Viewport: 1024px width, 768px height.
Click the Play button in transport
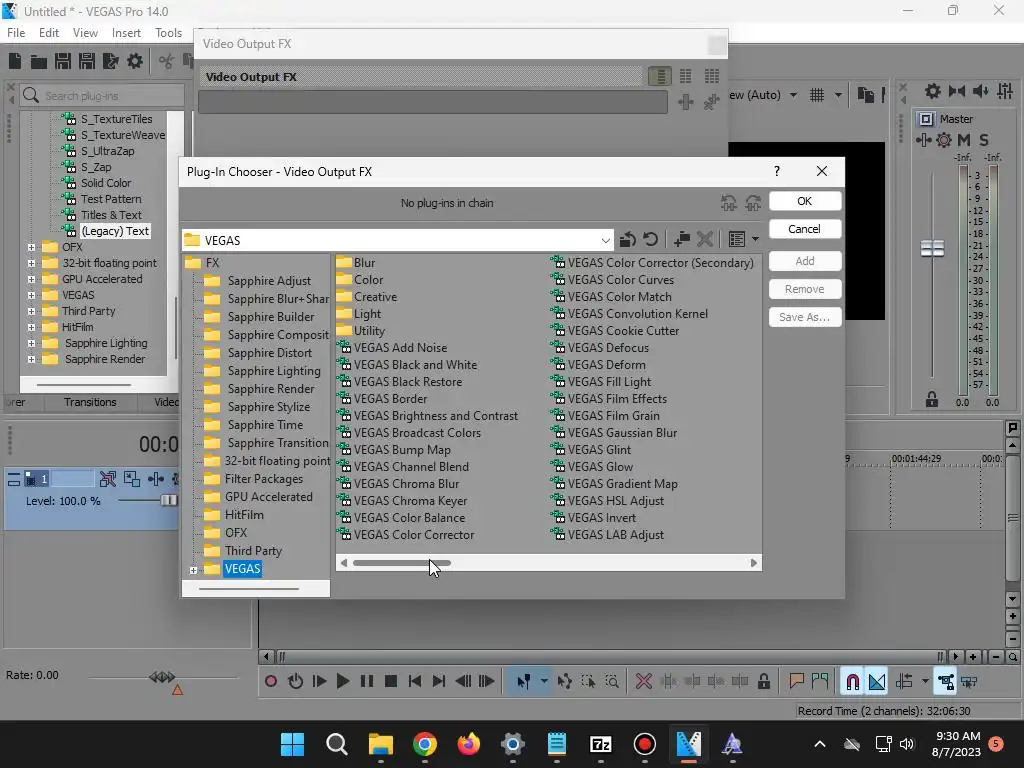pyautogui.click(x=343, y=682)
